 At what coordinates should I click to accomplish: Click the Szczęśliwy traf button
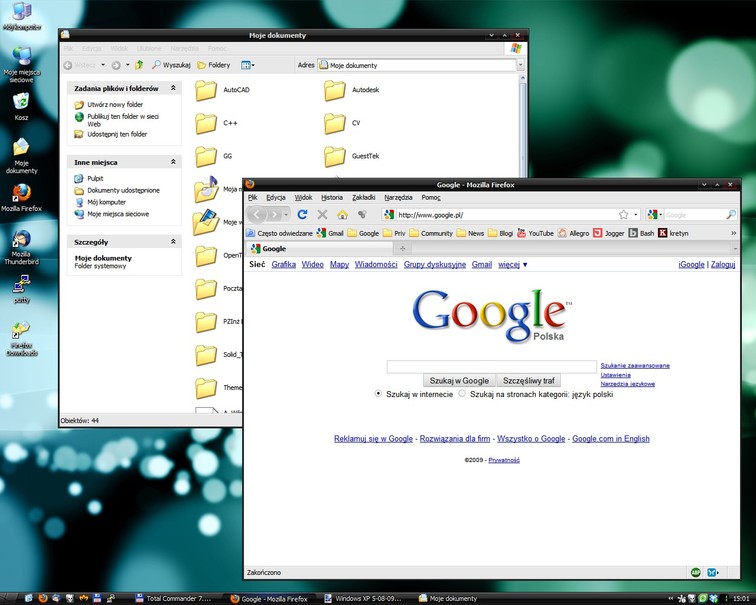click(x=530, y=380)
